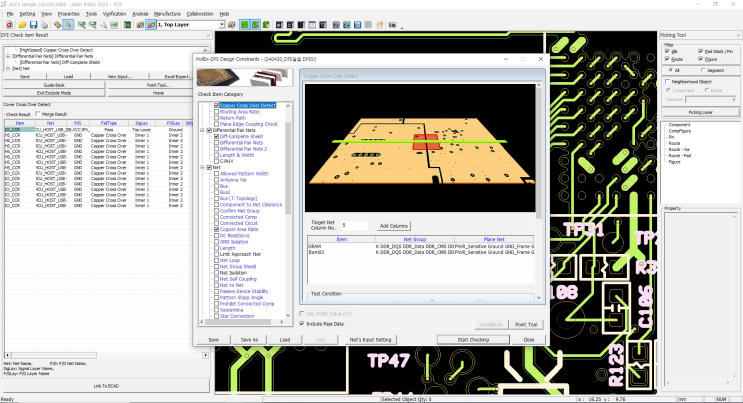Toggle Copper Area Ratio checkbox
Image resolution: width=743 pixels, height=403 pixels.
click(217, 229)
